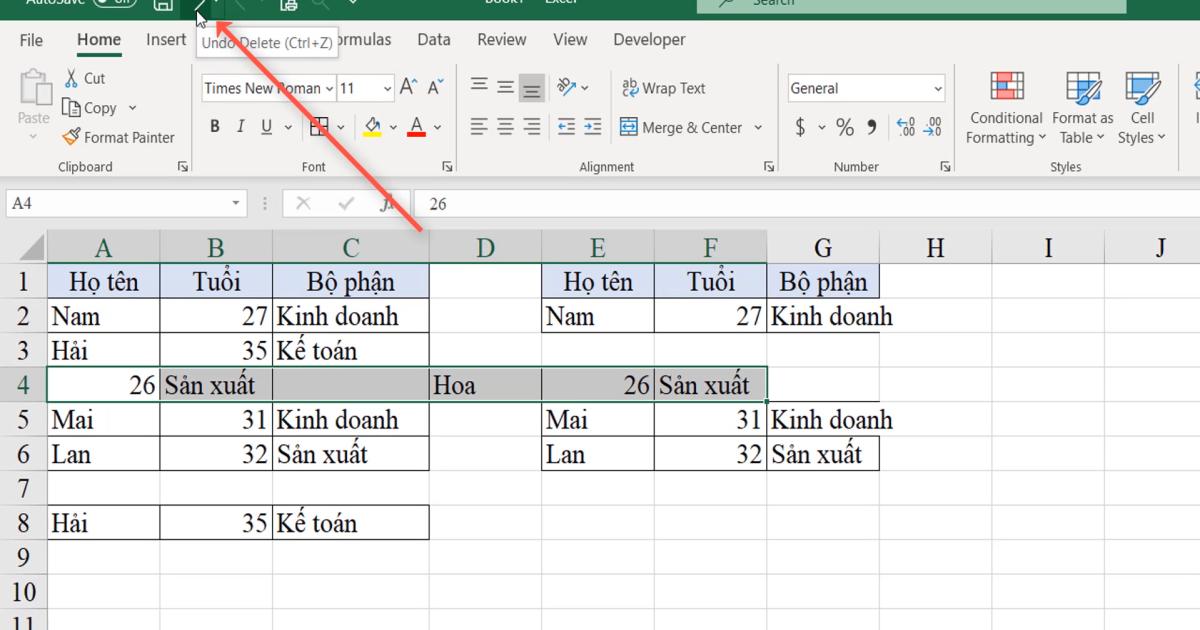The height and width of the screenshot is (630, 1200).
Task: Open the red Font Color swatch
Action: 416,126
